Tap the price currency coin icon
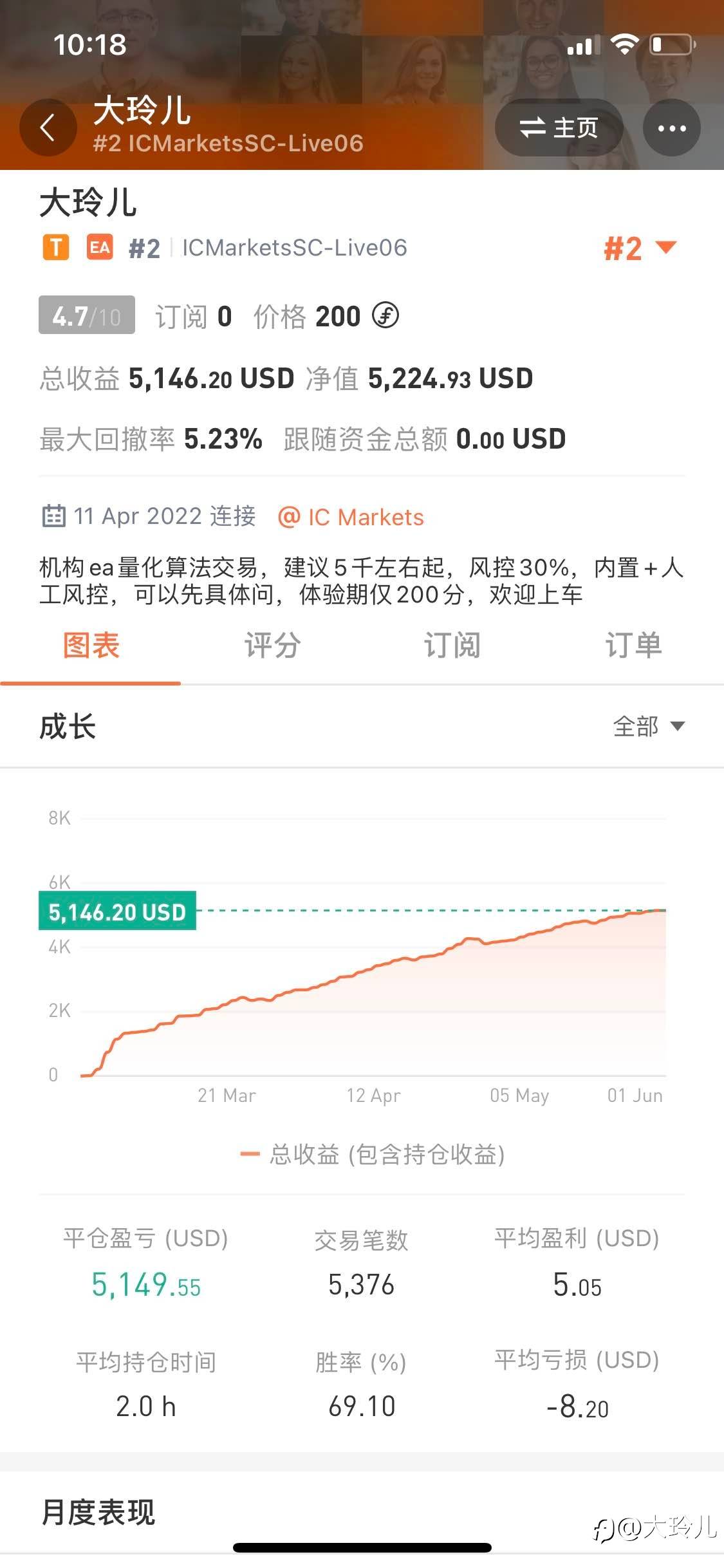 385,316
